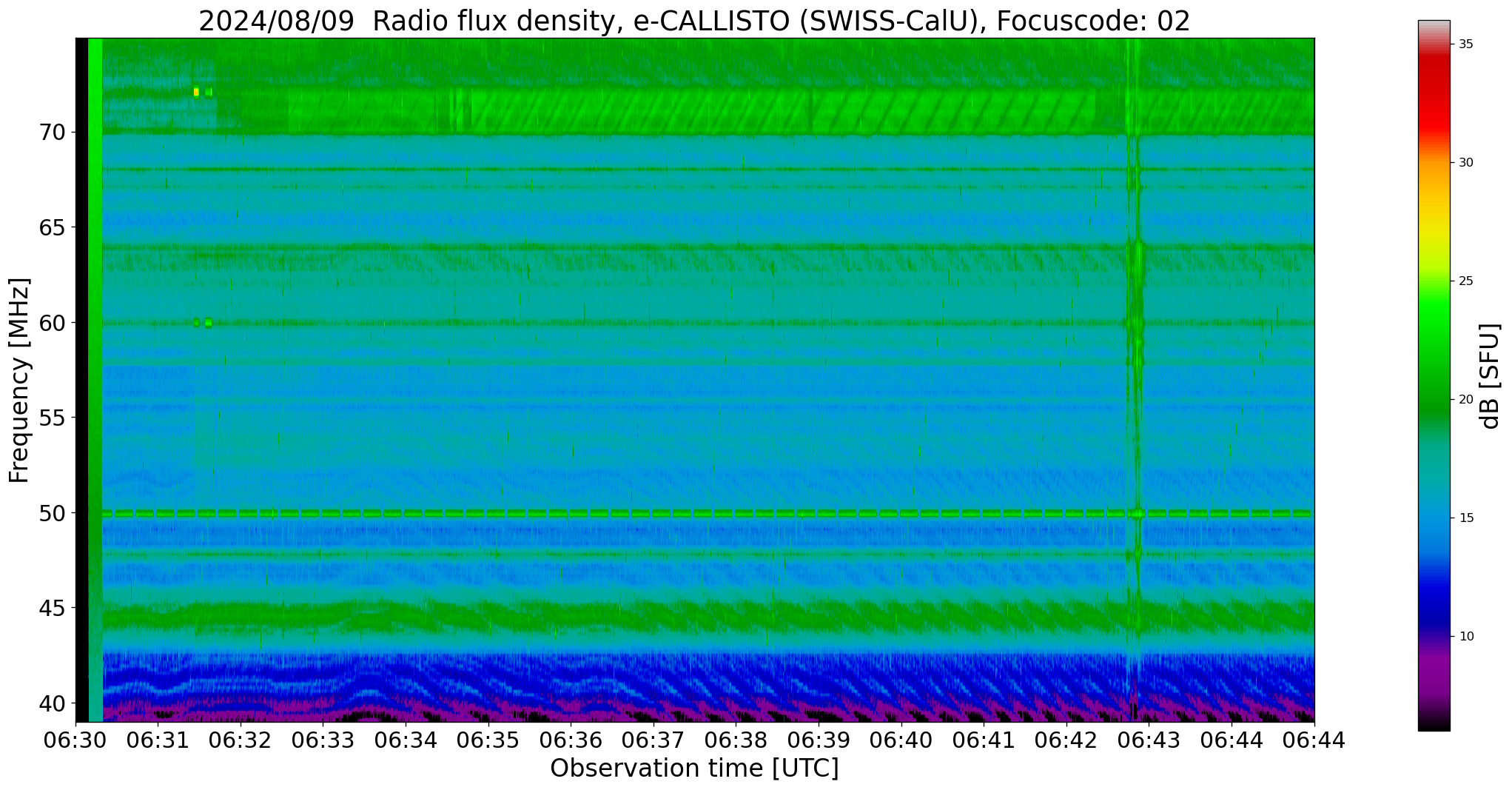Viewport: 1512px width, 790px height.
Task: Click the 06:43 time tick label
Action: (1149, 740)
